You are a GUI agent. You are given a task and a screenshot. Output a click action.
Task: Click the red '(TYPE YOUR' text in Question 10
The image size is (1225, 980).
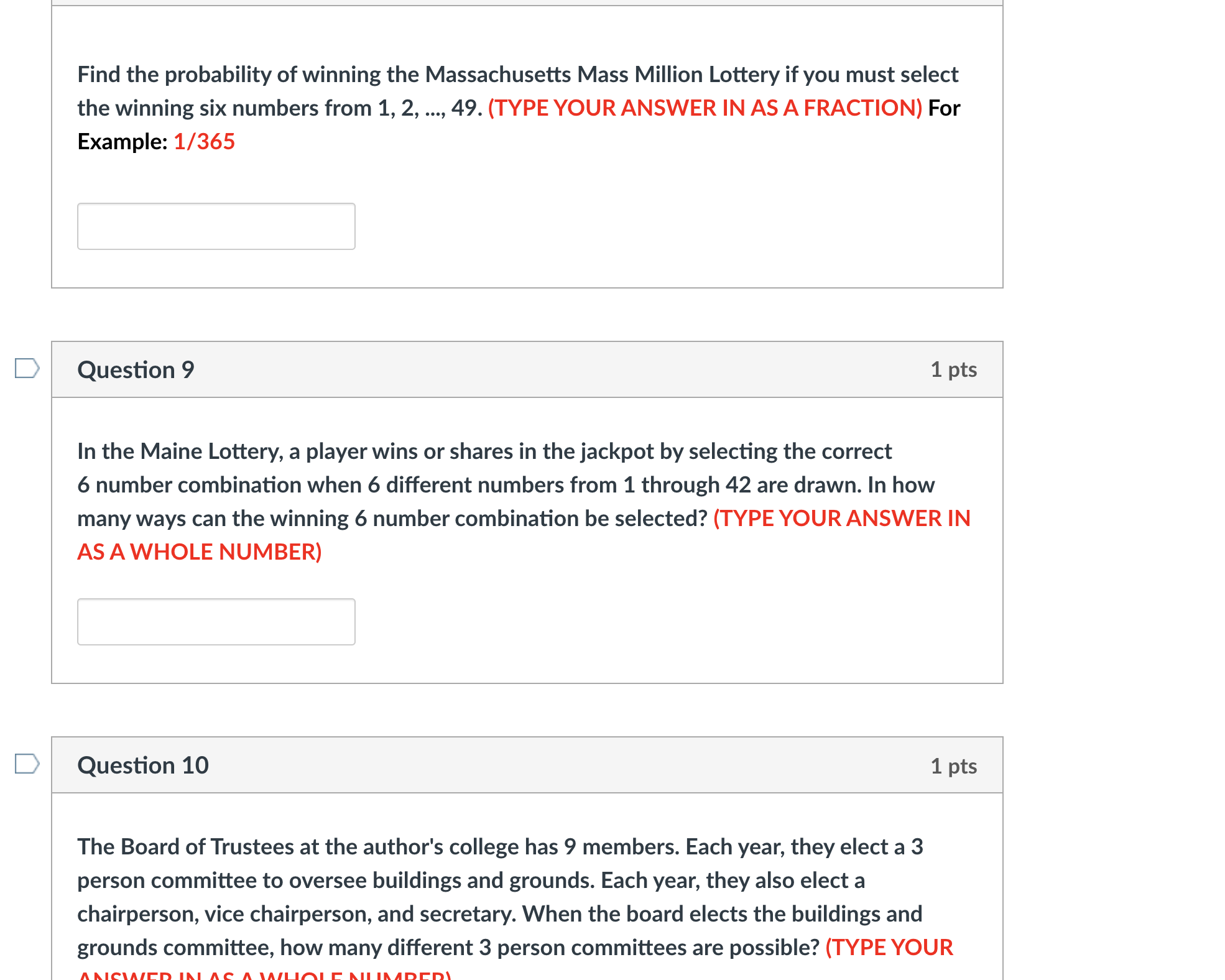(x=889, y=948)
